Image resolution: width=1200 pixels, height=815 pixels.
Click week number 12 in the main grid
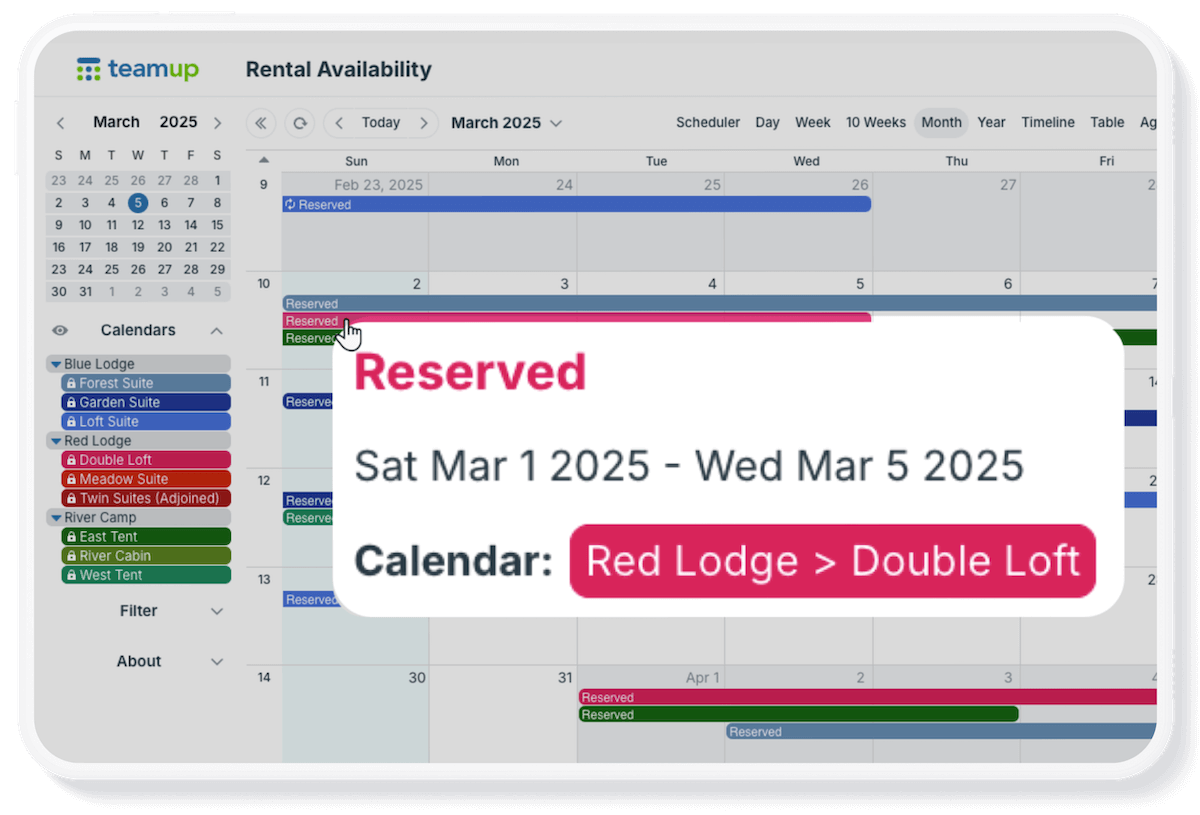pyautogui.click(x=264, y=480)
